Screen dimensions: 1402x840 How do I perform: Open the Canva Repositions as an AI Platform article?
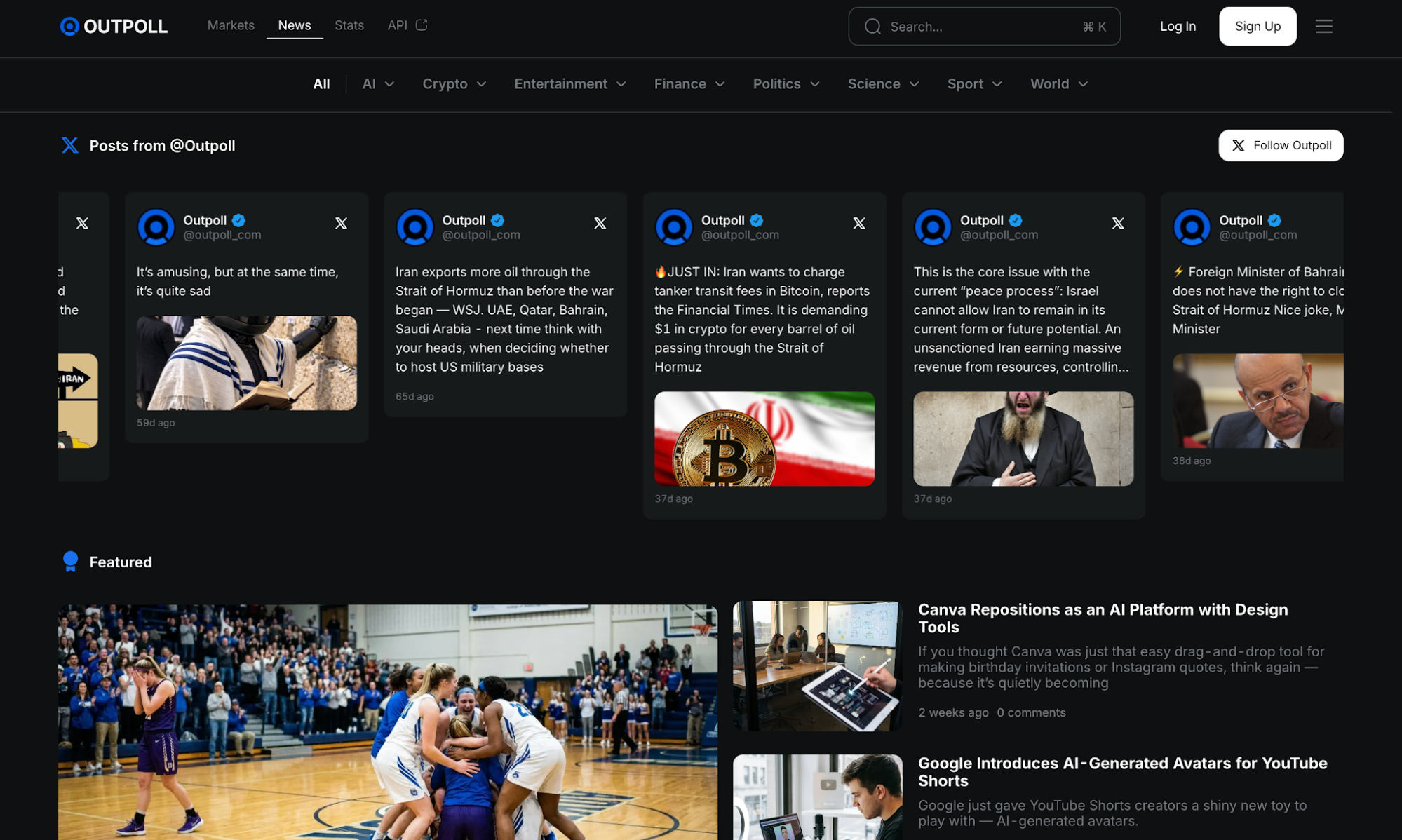point(1103,618)
